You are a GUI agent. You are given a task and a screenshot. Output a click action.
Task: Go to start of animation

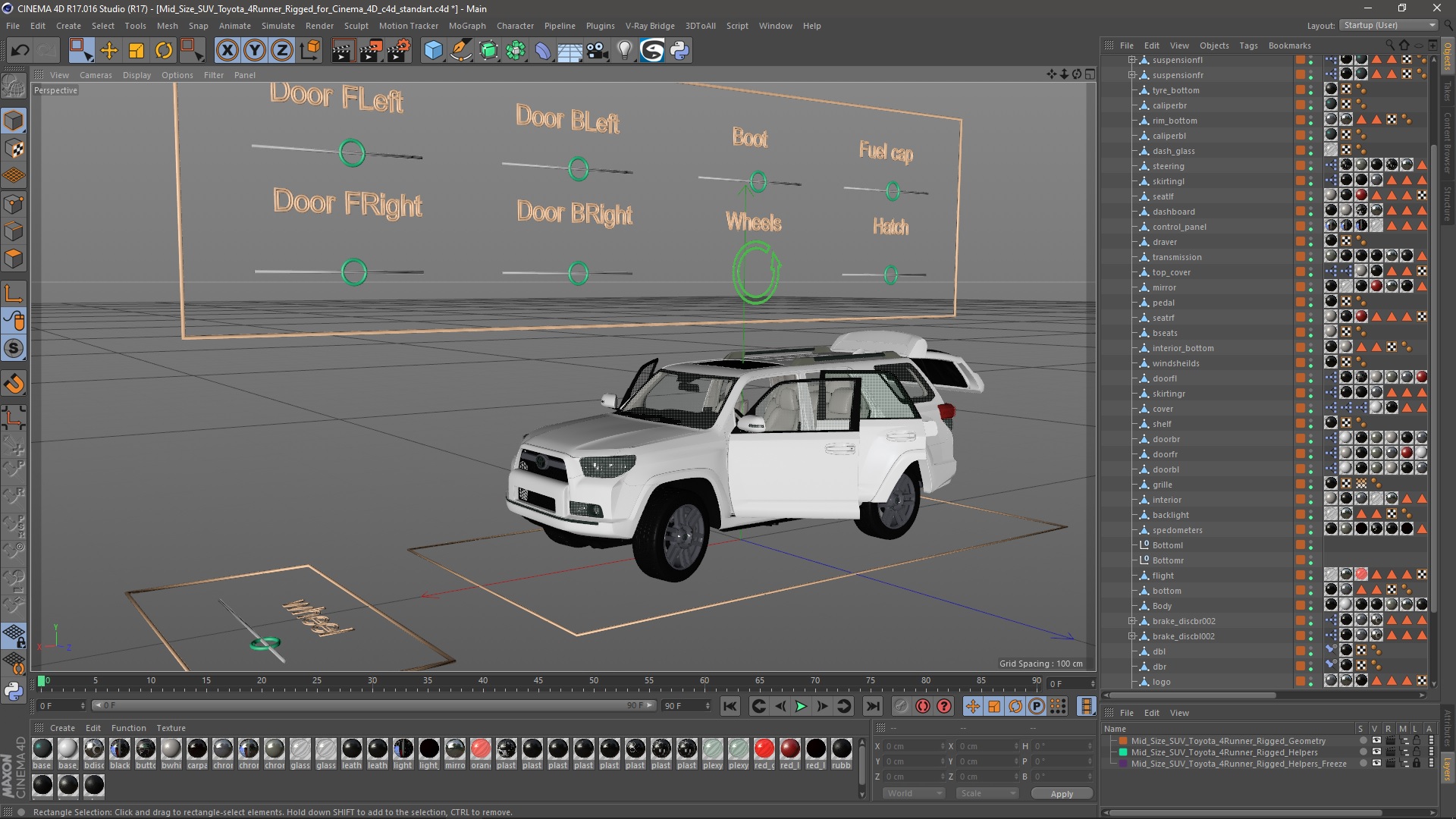pos(730,706)
